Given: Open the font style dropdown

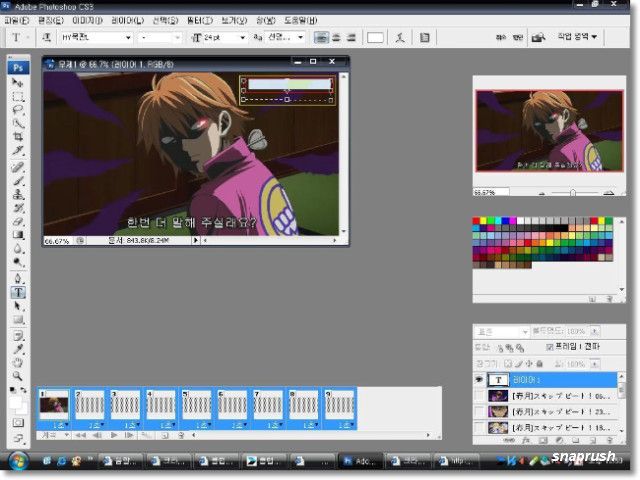Looking at the screenshot, I should point(177,38).
